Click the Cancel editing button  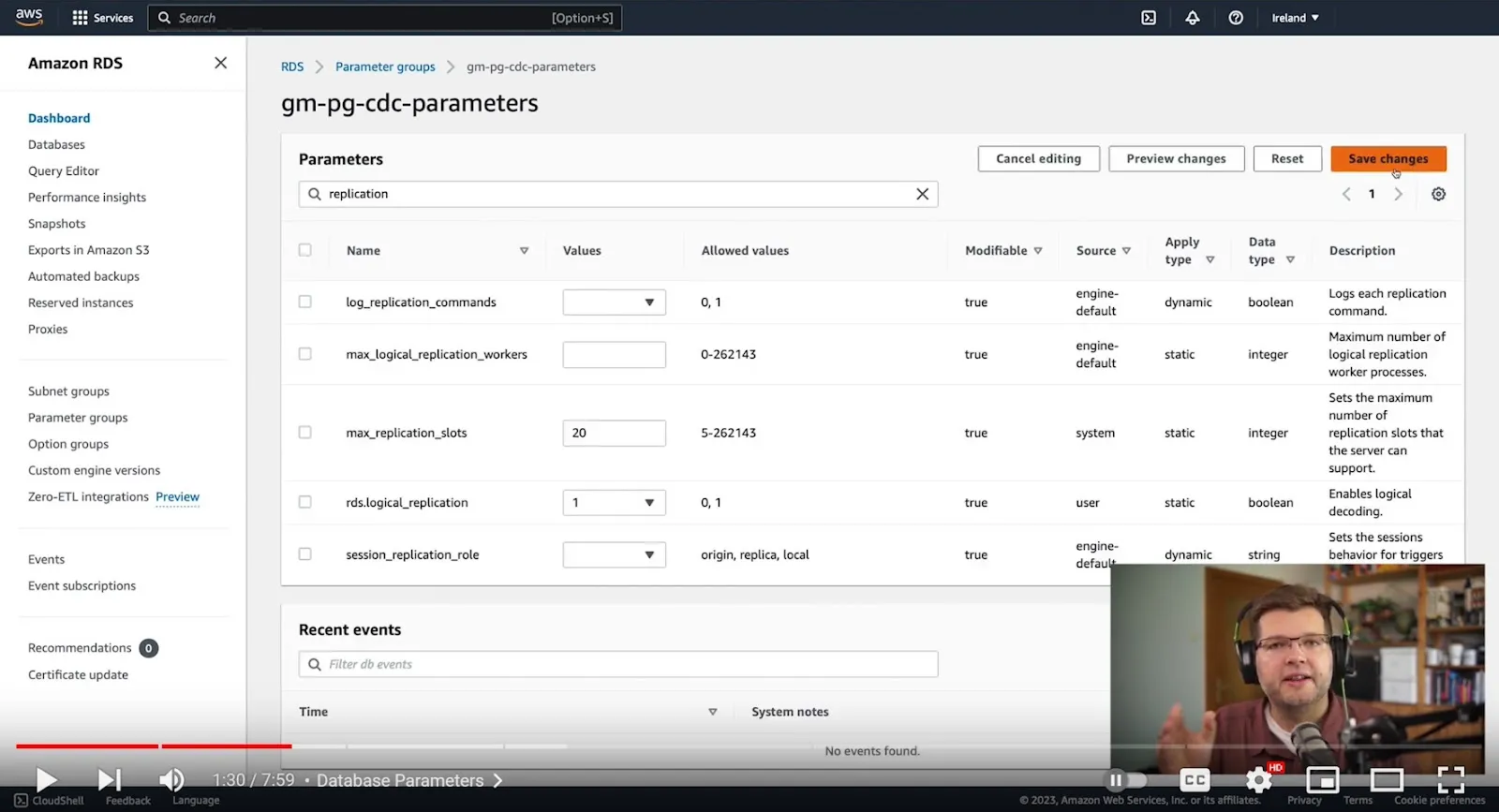click(1038, 158)
